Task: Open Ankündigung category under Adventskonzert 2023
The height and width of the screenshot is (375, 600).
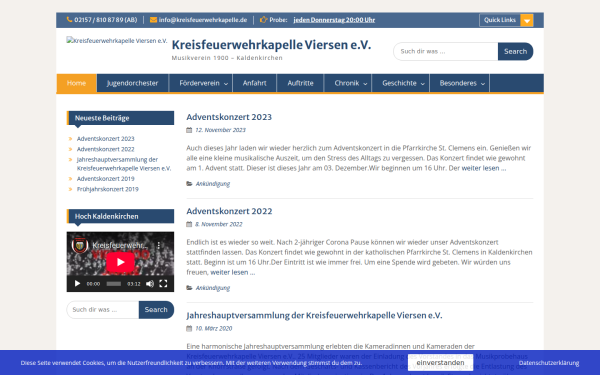Action: click(213, 184)
